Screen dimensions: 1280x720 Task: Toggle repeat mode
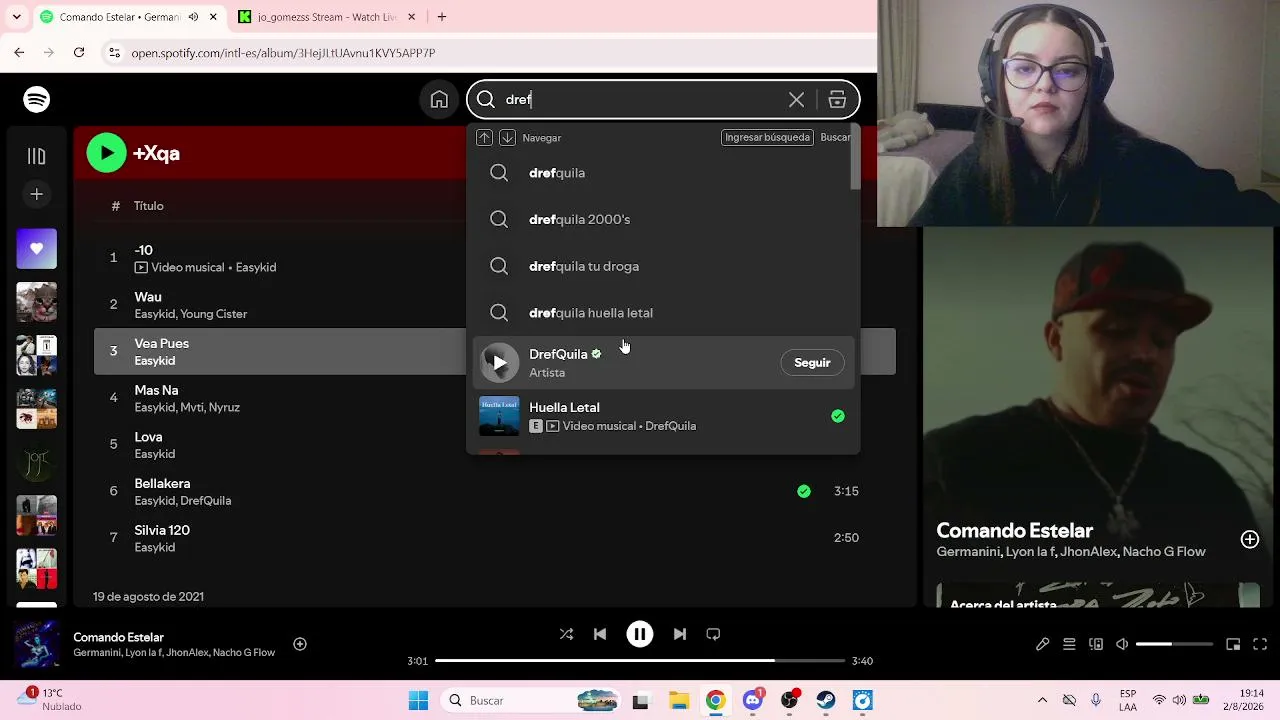[x=713, y=634]
